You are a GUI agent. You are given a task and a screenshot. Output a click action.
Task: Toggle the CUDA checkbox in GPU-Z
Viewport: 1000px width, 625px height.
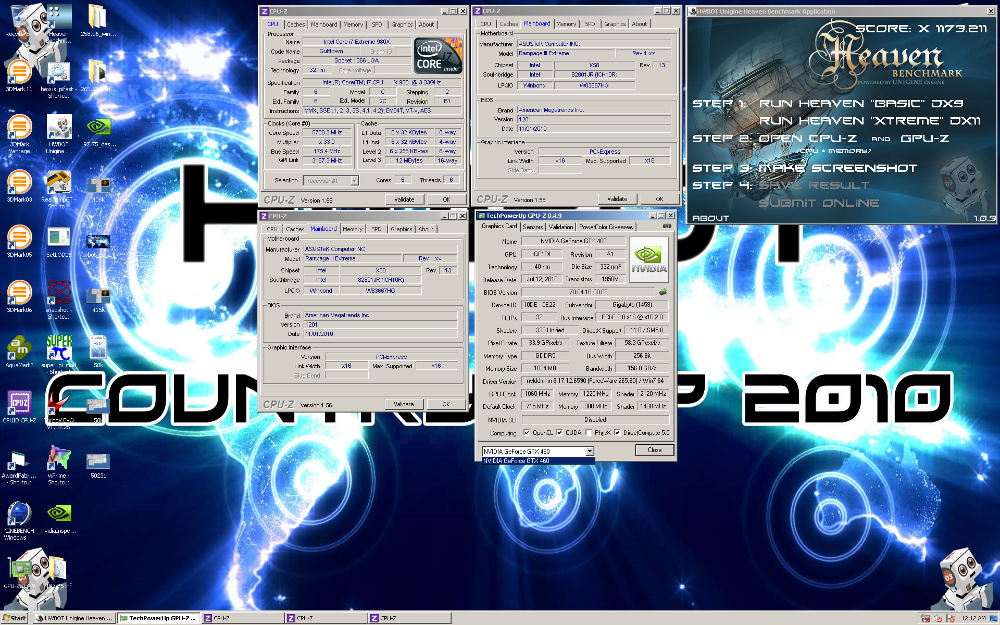point(559,432)
